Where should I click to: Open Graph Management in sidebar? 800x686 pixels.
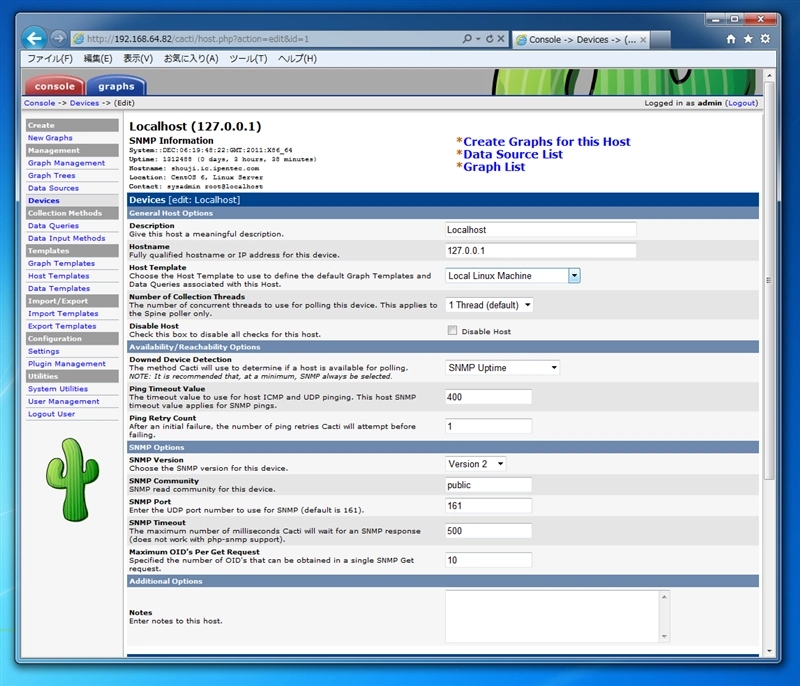pyautogui.click(x=66, y=163)
